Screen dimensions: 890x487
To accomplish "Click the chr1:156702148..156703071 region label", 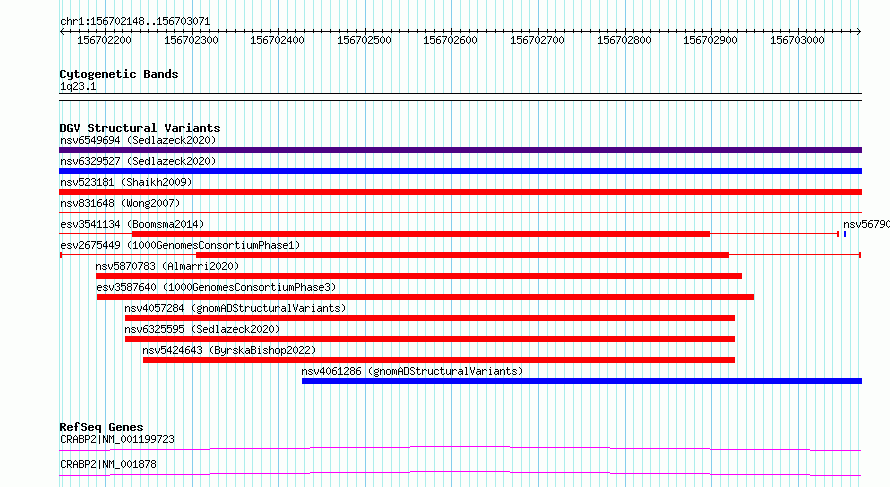I will tap(135, 22).
